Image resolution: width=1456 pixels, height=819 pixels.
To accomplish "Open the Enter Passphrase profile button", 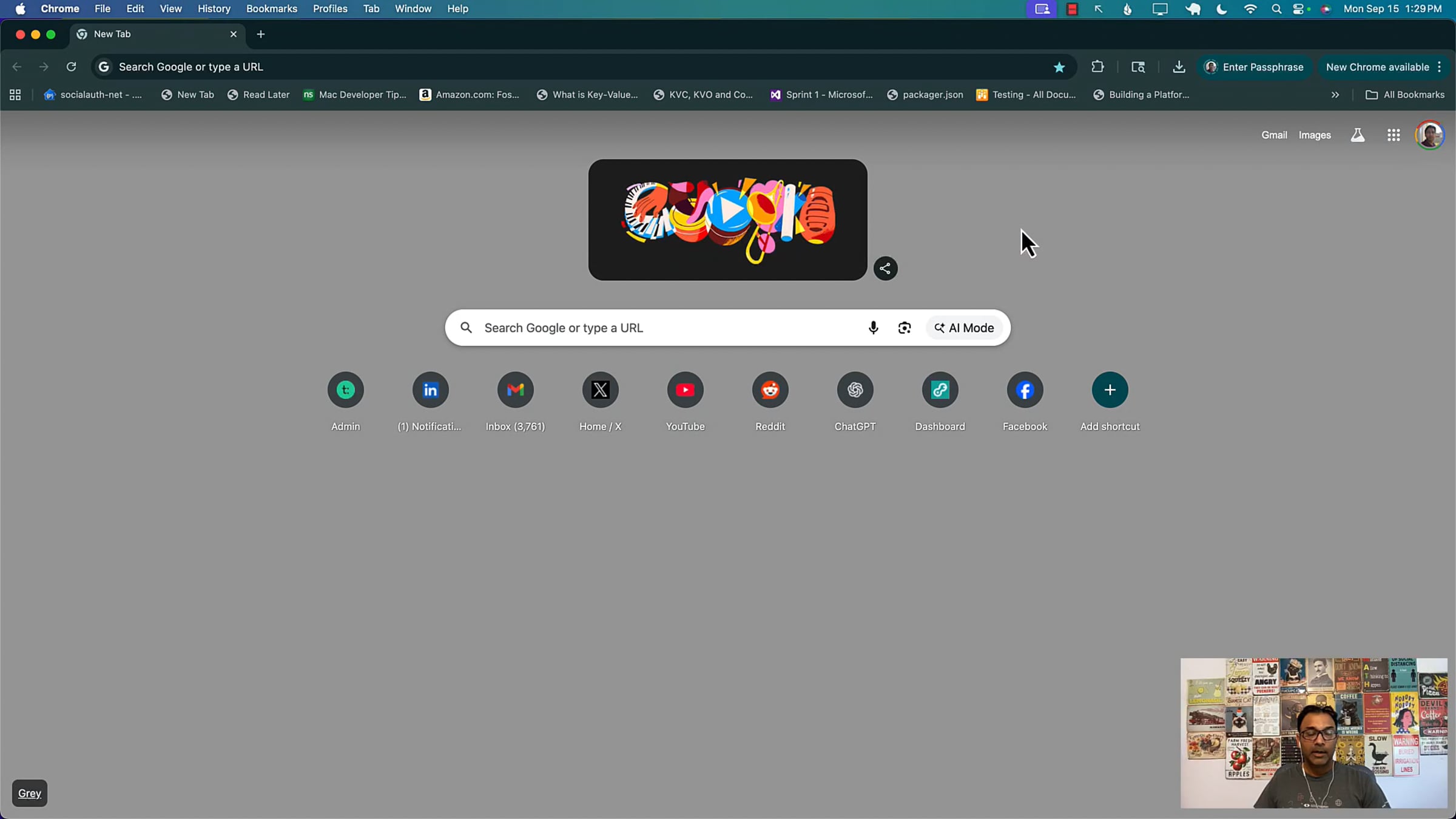I will pos(1254,67).
